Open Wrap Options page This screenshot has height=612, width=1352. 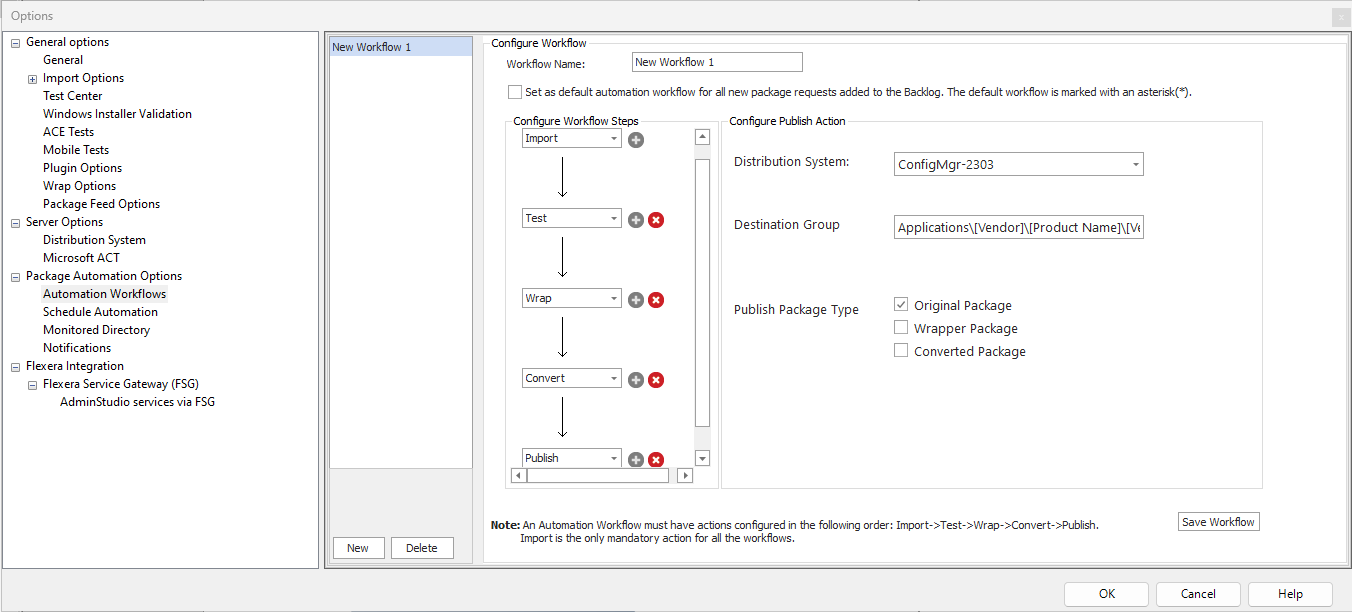(79, 186)
